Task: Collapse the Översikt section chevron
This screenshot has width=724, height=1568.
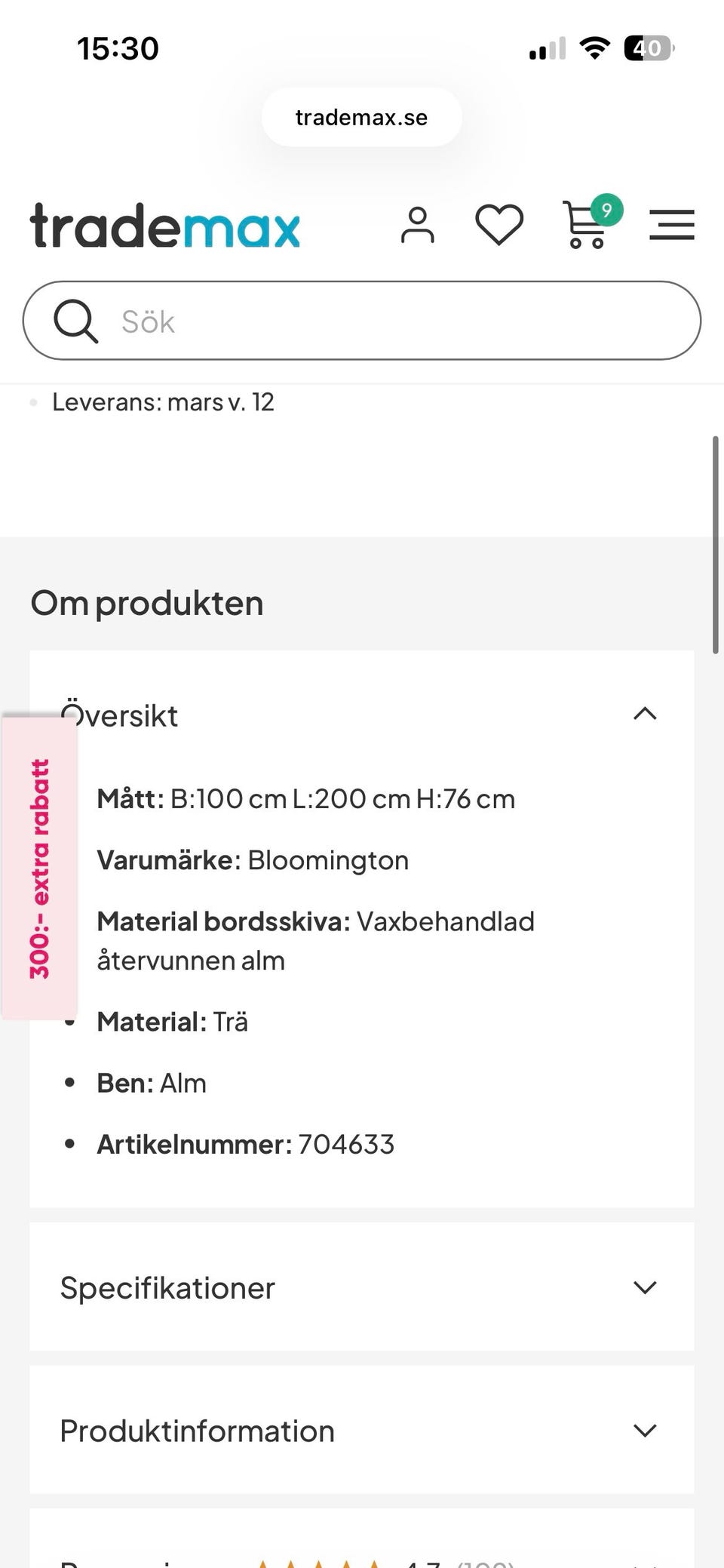Action: (645, 714)
